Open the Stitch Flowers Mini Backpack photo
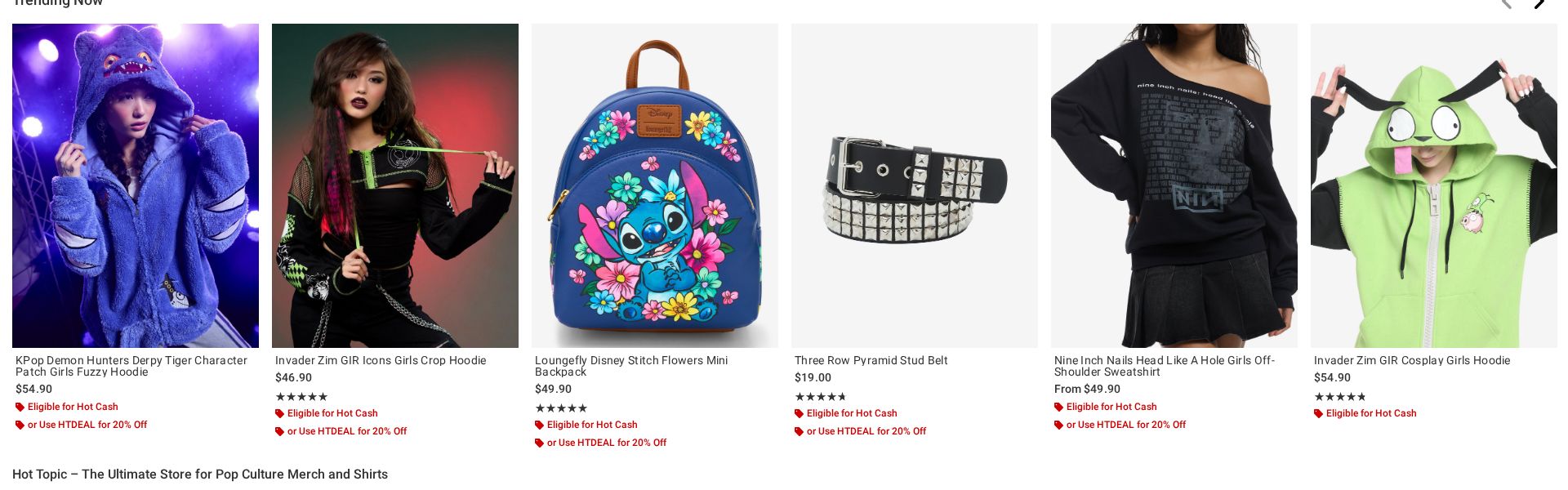The width and height of the screenshot is (1568, 490). tap(655, 185)
